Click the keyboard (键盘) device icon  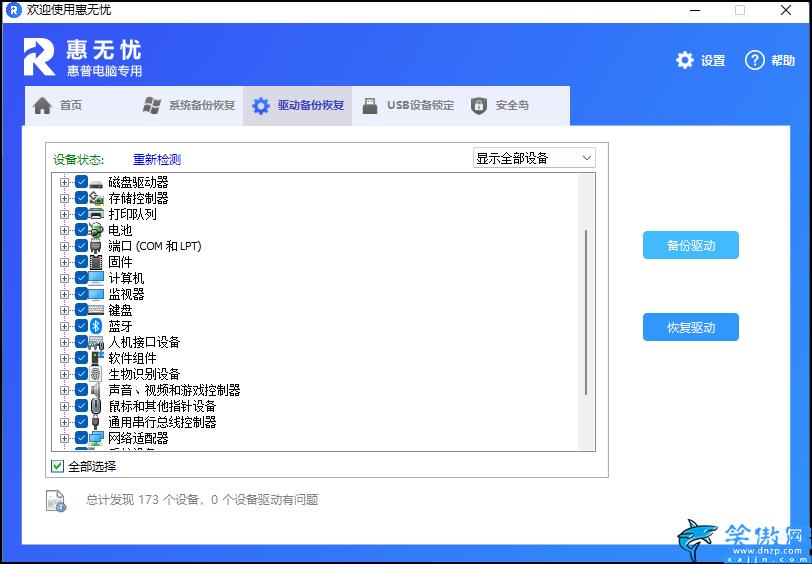coord(96,310)
